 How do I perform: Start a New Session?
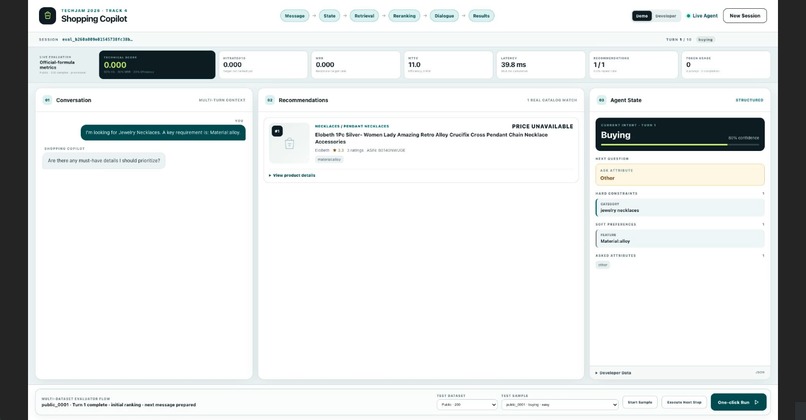[x=745, y=16]
